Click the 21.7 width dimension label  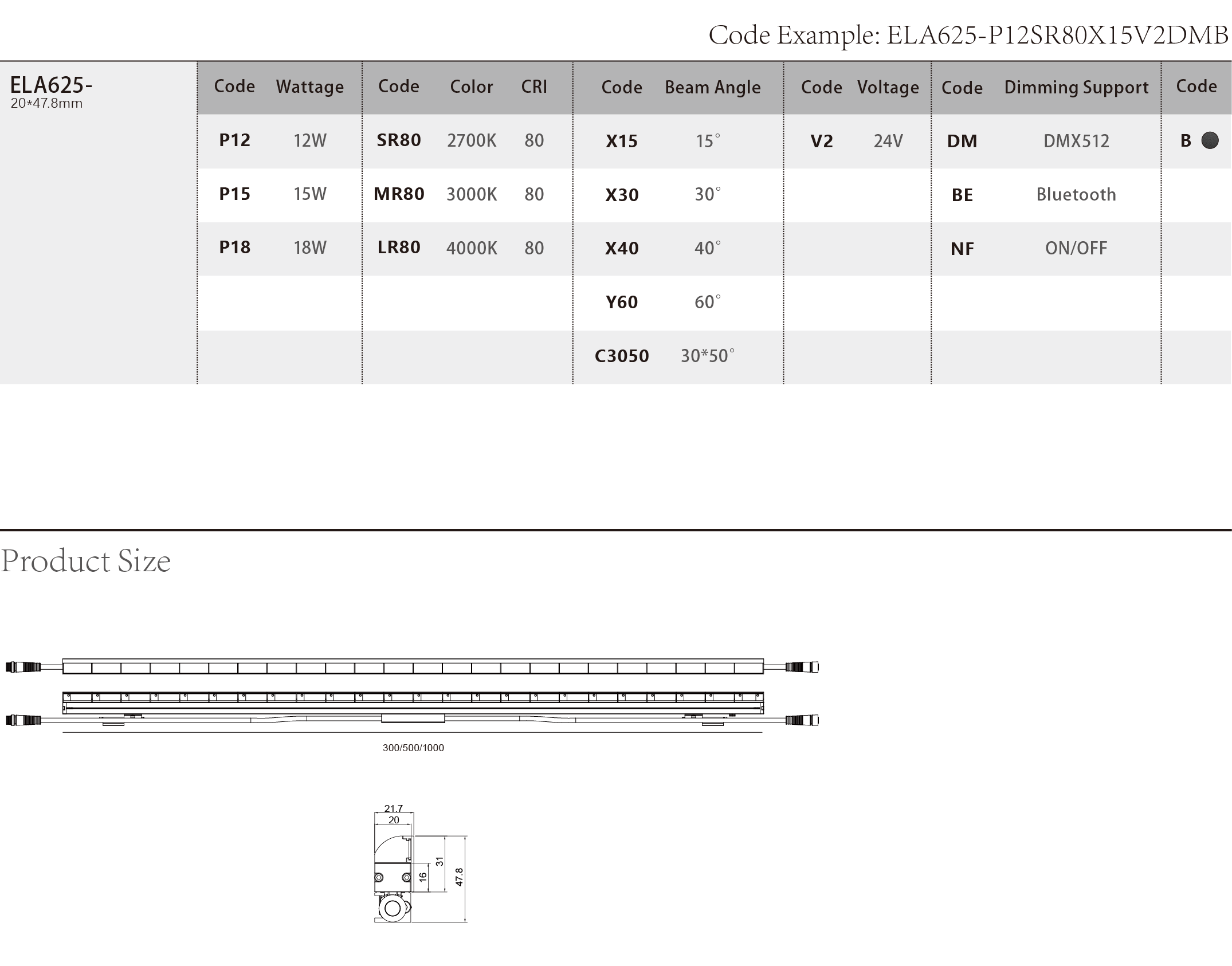pos(394,808)
